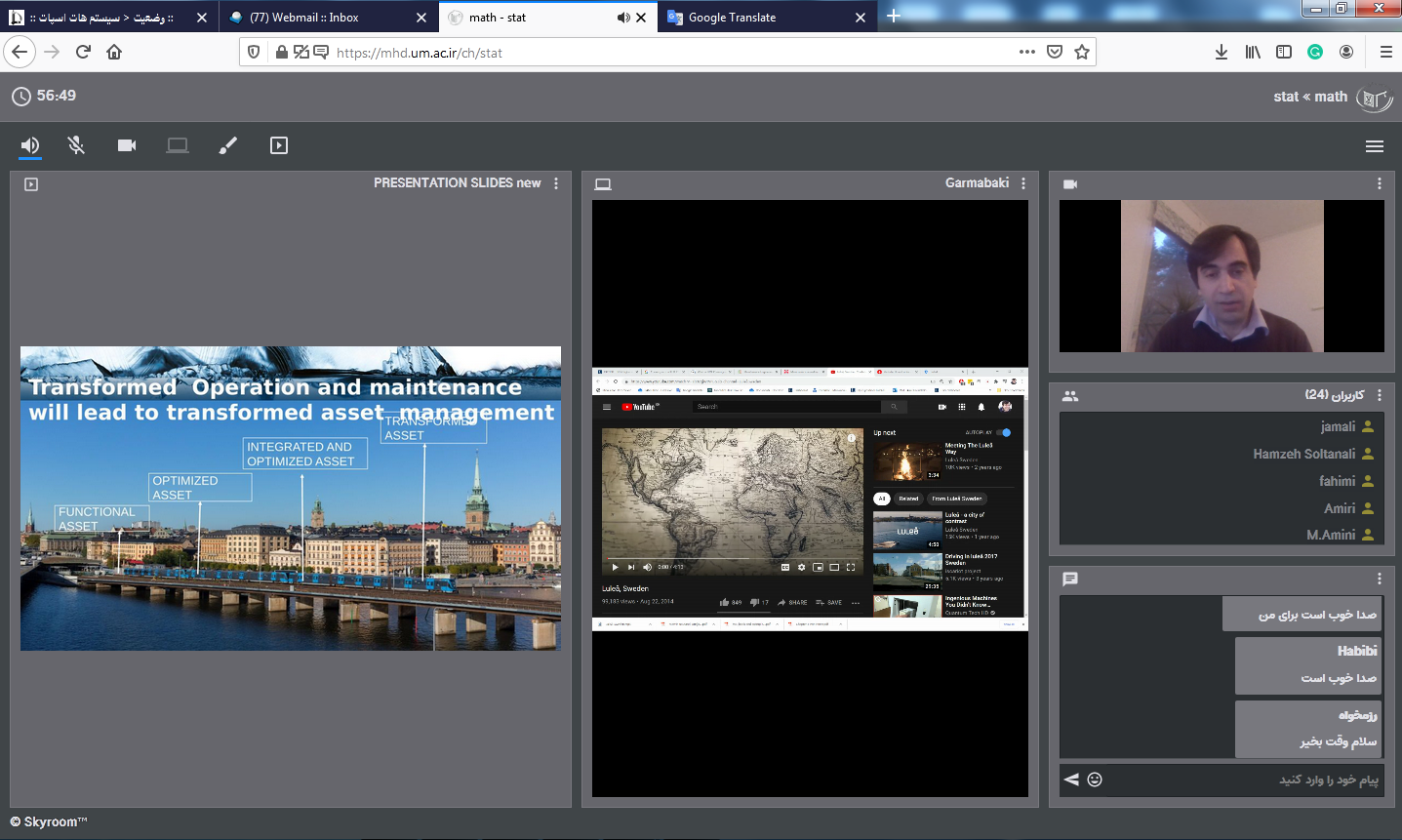This screenshot has height=840, width=1402.
Task: Open the media player toolbar icon
Action: pyautogui.click(x=279, y=145)
